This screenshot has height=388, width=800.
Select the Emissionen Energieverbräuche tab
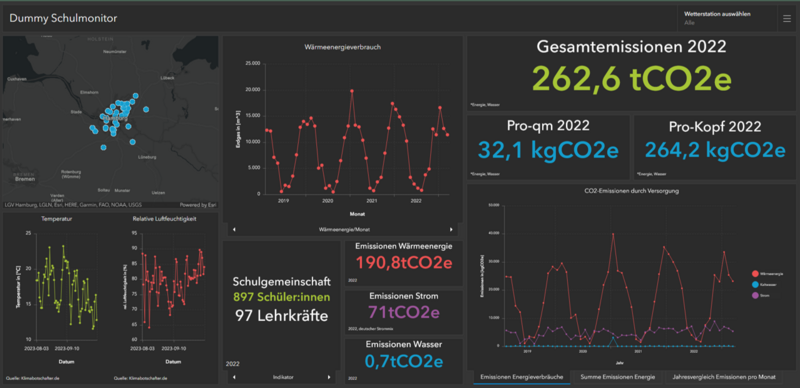coord(521,377)
